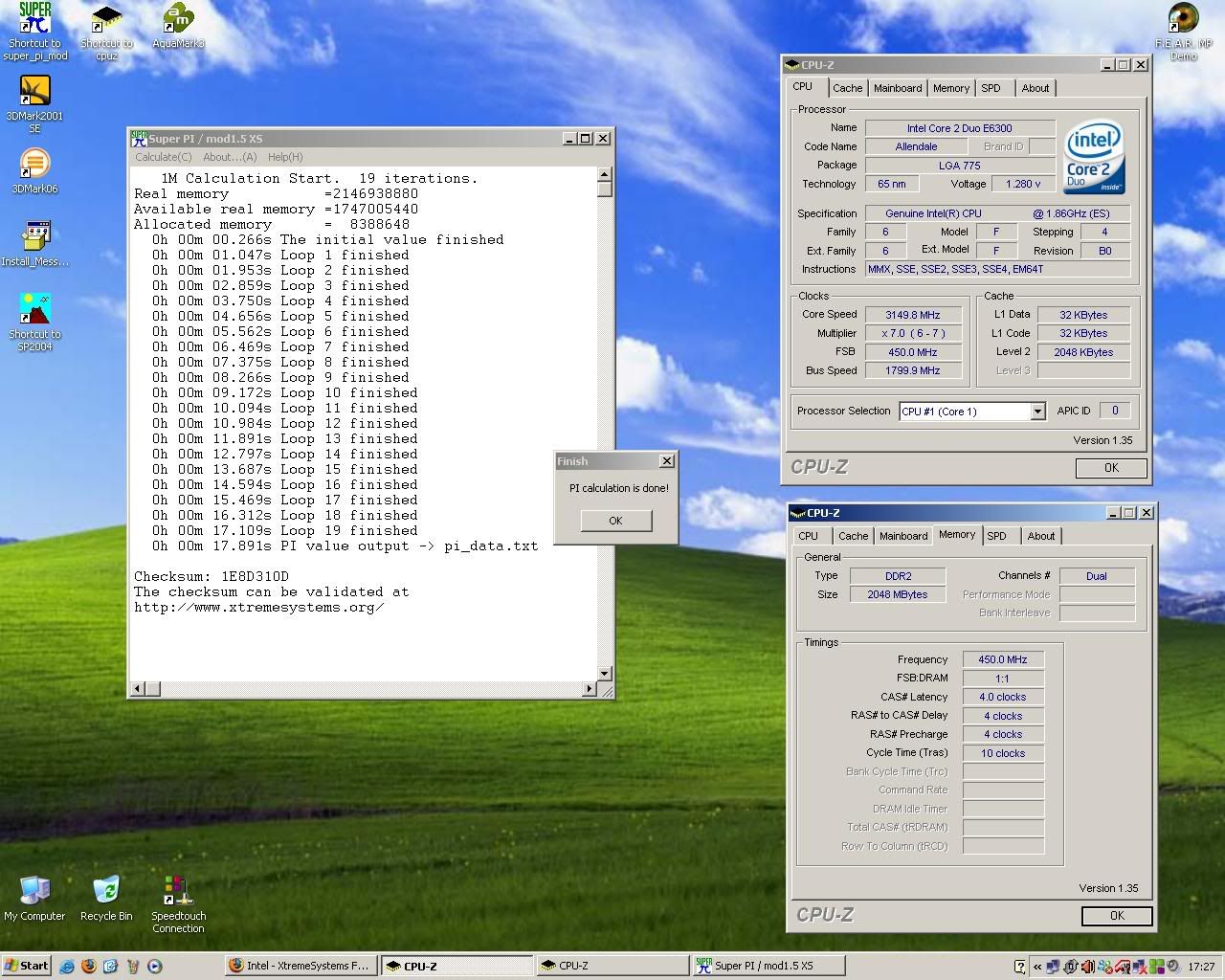
Task: Close the Finish dialog with the X
Action: (x=667, y=461)
